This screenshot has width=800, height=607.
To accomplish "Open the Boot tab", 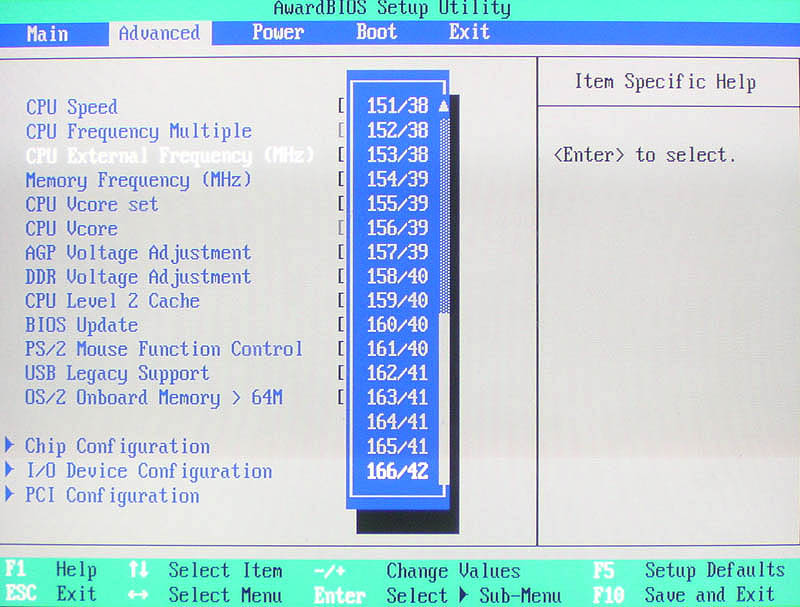I will pyautogui.click(x=376, y=33).
